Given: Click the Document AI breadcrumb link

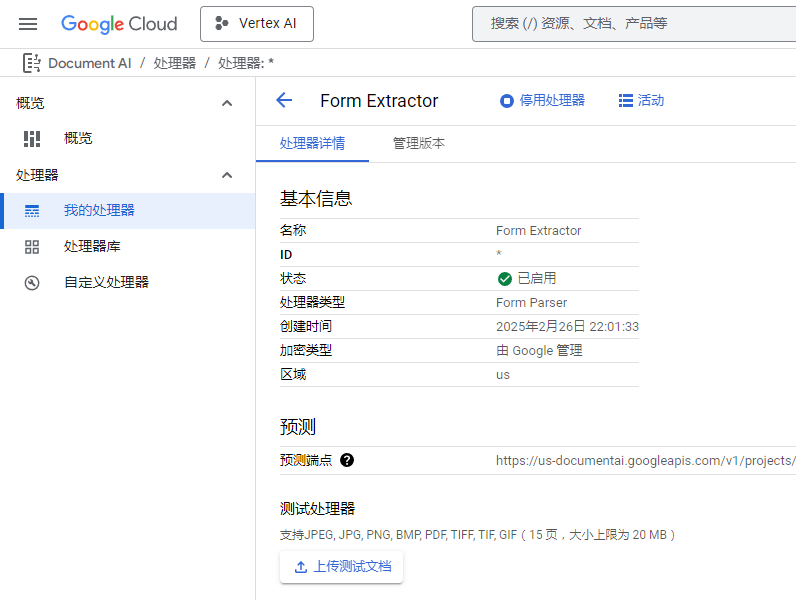Looking at the screenshot, I should click(89, 63).
